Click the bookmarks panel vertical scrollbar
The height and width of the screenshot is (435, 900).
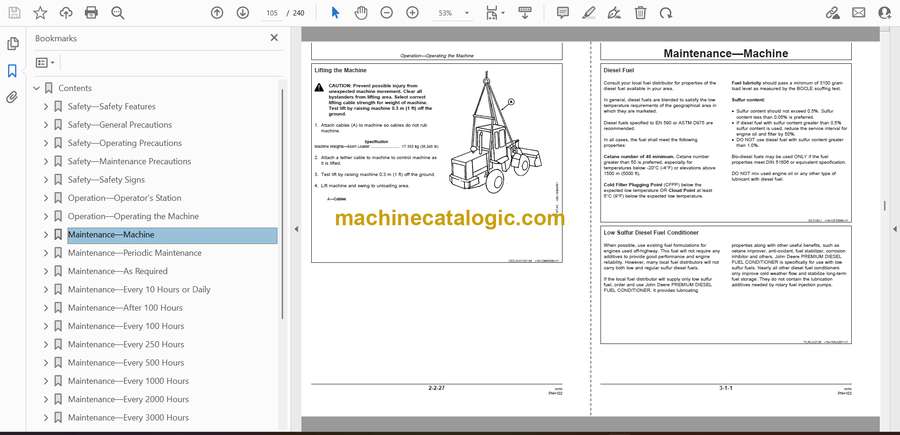(282, 200)
